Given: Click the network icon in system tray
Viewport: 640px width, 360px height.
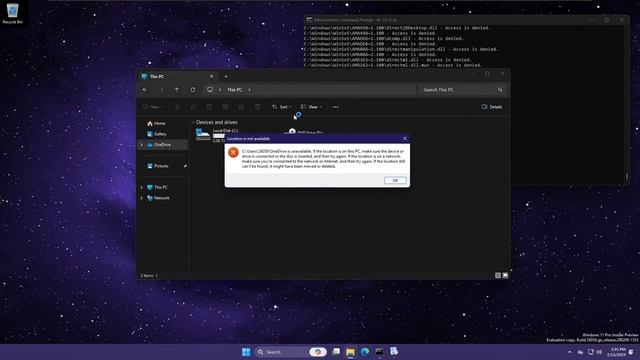Looking at the screenshot, I should (x=591, y=352).
